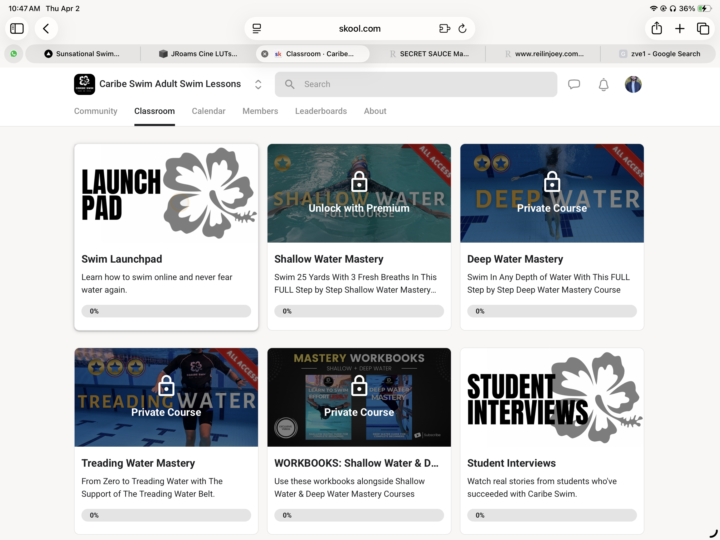
Task: Switch to the zve1 - Google Search tab
Action: 658,54
